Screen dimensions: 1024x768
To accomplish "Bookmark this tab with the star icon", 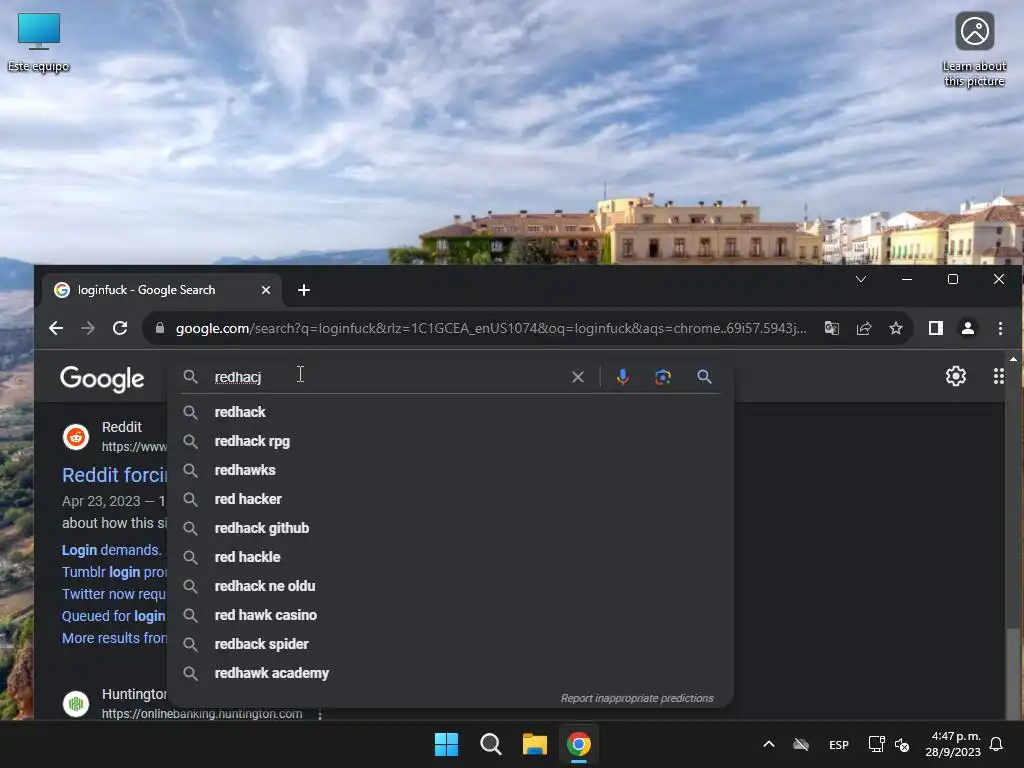I will click(896, 328).
